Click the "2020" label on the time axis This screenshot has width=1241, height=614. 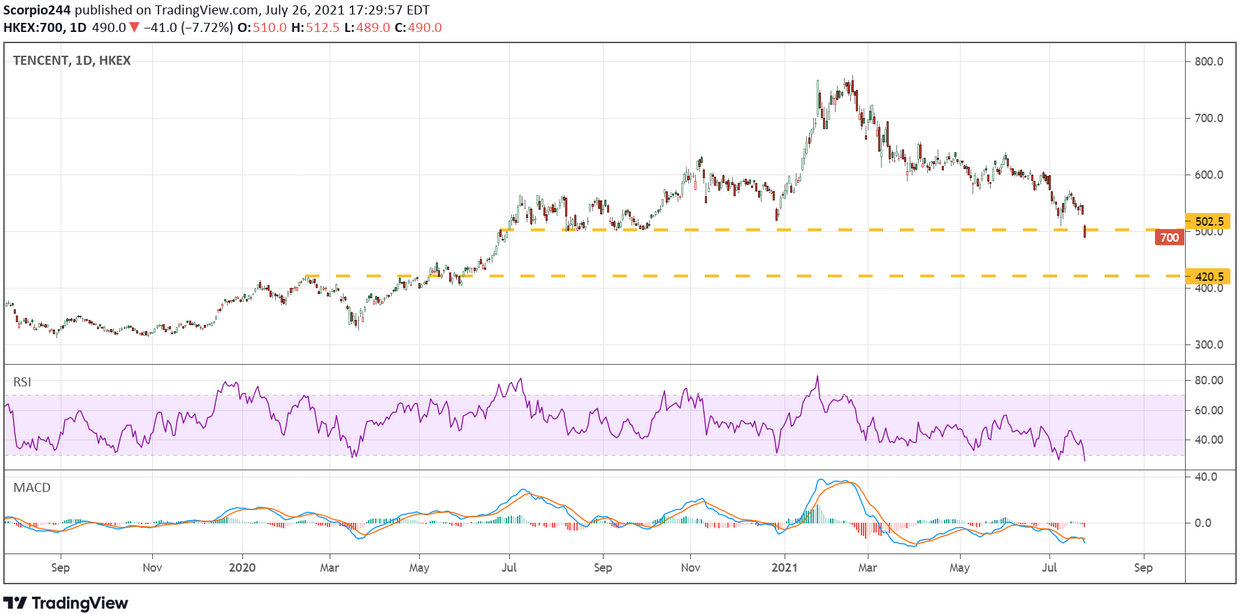click(244, 567)
